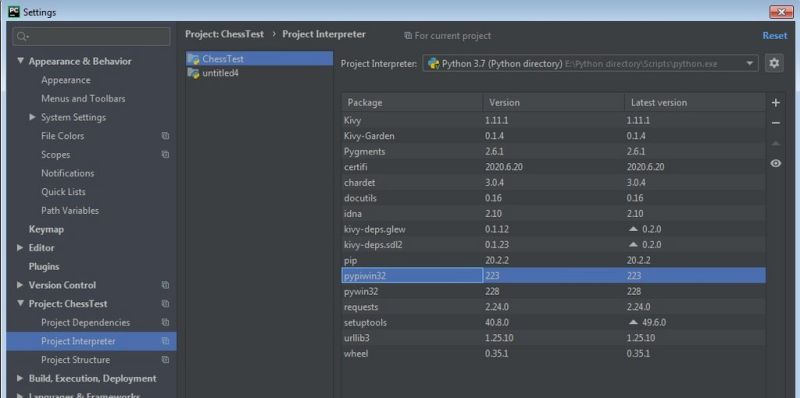Click the install package plus icon
This screenshot has height=398, width=800.
click(x=776, y=103)
